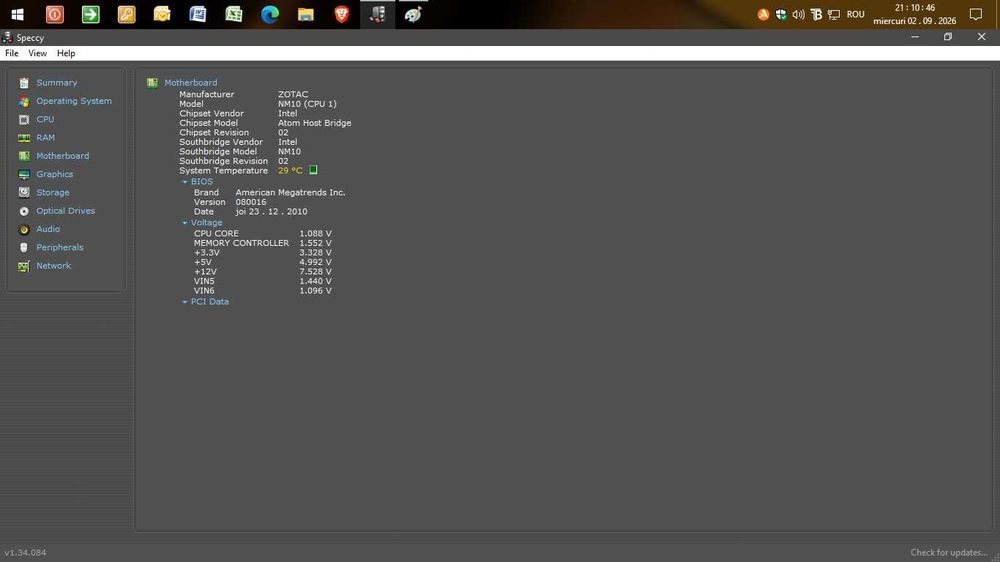This screenshot has height=562, width=1000.
Task: Click the Avast orange tray icon
Action: click(x=763, y=14)
